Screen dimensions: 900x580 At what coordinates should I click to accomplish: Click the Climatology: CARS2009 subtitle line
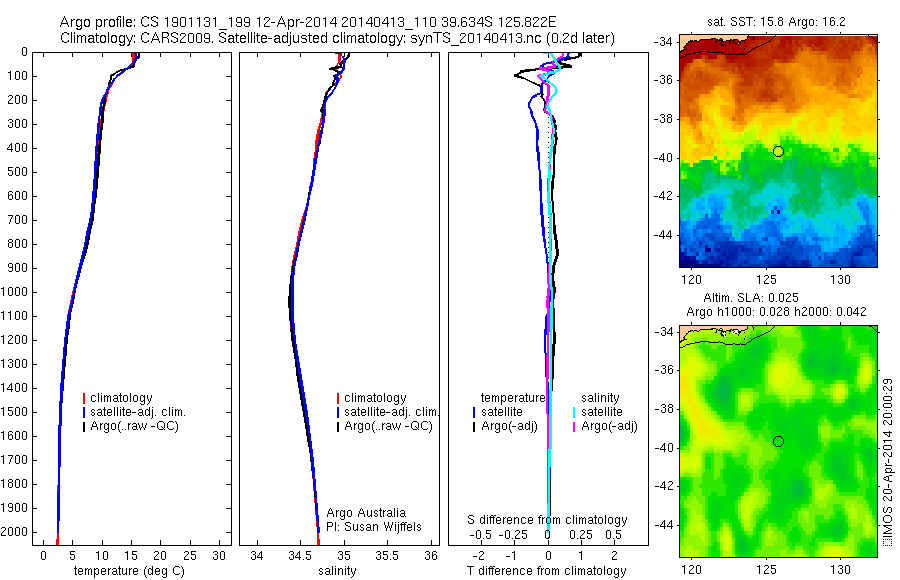click(x=337, y=38)
